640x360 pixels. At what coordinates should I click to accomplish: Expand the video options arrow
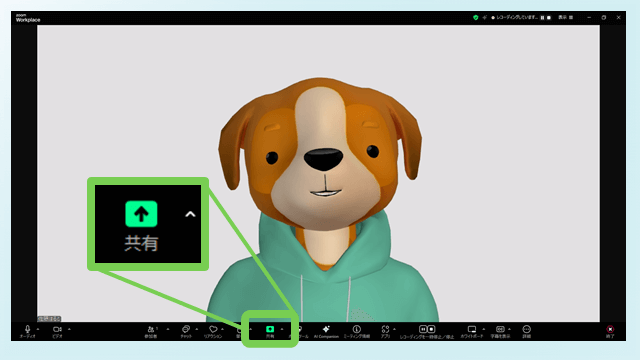pyautogui.click(x=69, y=329)
